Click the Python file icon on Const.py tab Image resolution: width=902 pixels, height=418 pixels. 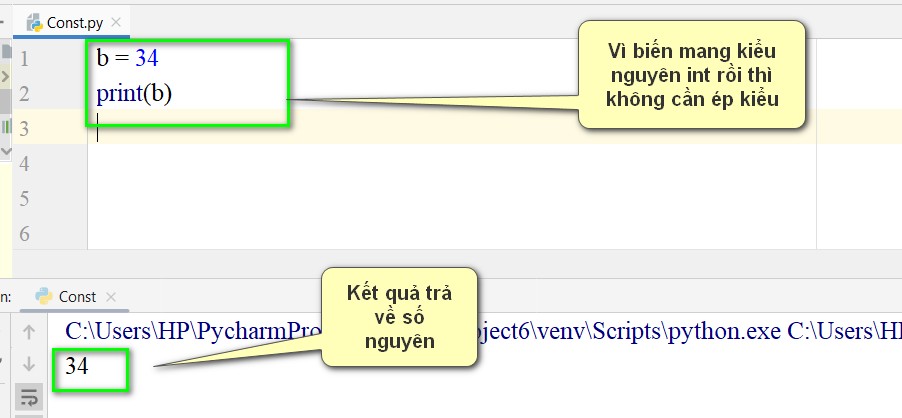pyautogui.click(x=35, y=22)
